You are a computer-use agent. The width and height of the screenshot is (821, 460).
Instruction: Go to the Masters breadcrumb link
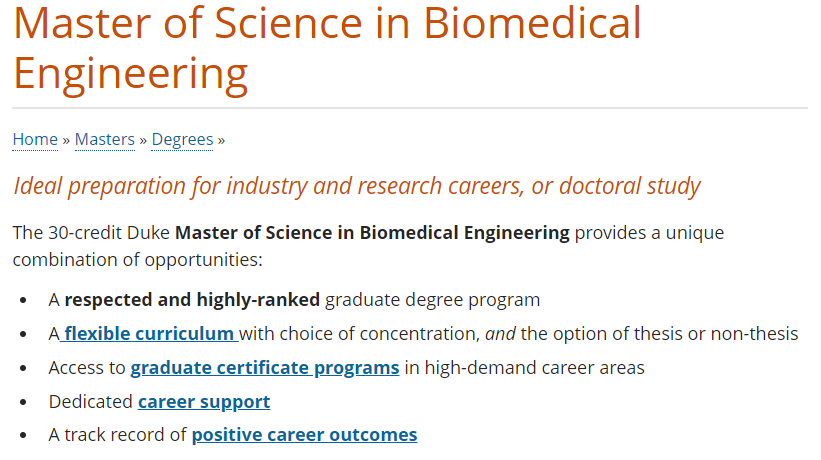(x=105, y=140)
